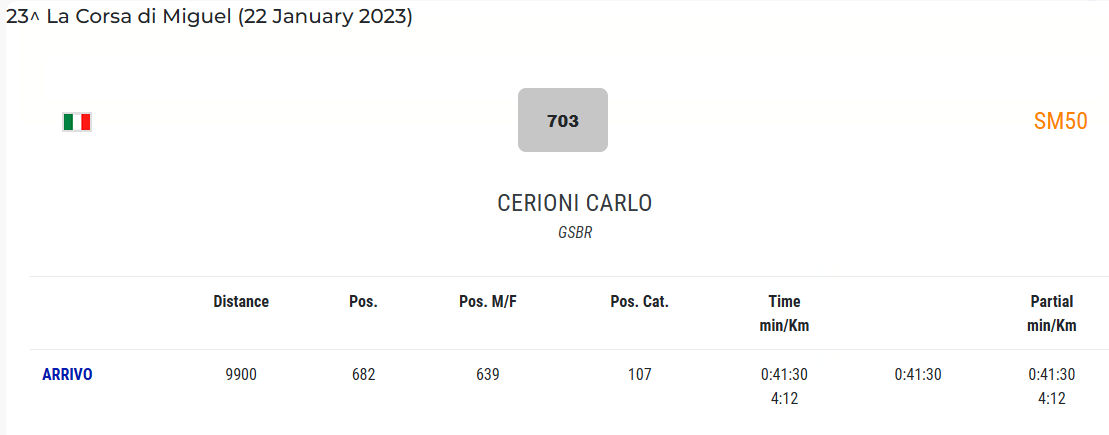Click the 0:41:30 partial time value
This screenshot has height=435, width=1109.
coord(1051,374)
